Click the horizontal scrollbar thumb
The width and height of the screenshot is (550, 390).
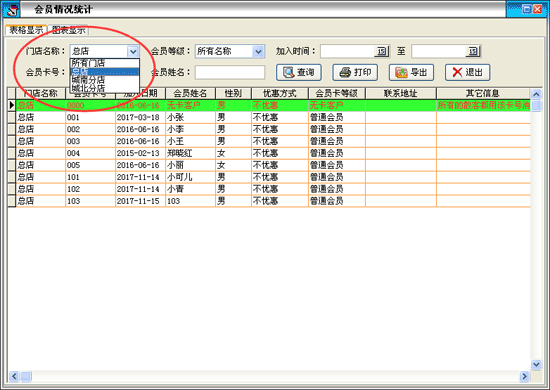[x=26, y=376]
